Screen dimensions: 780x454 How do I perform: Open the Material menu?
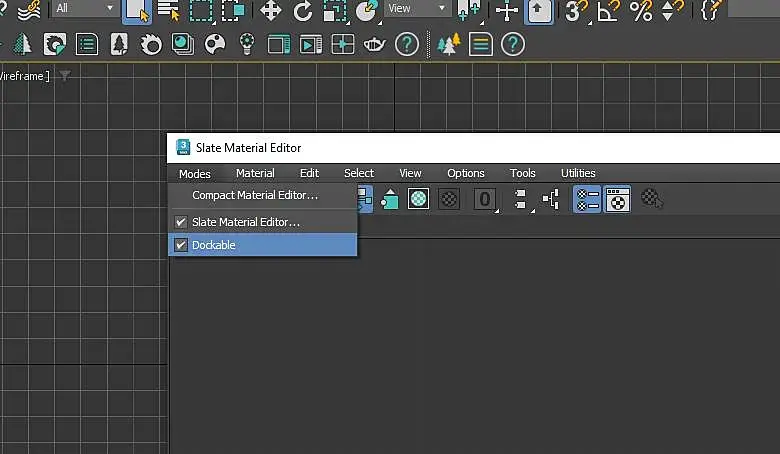click(255, 173)
